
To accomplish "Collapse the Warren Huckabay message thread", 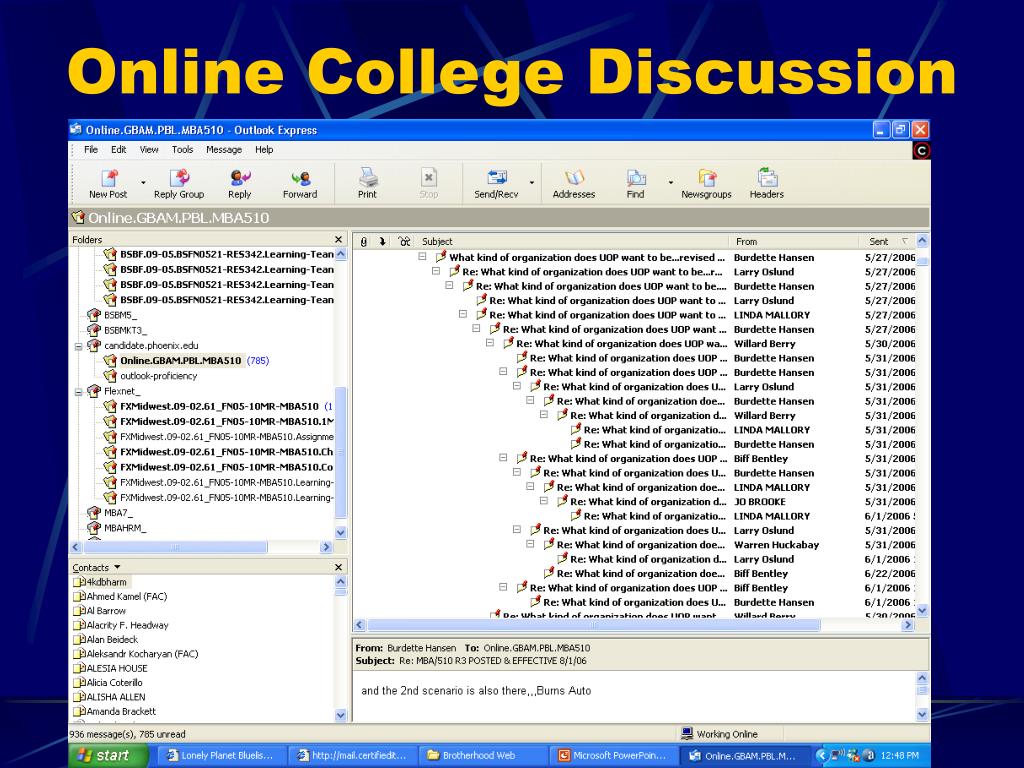I will tap(530, 544).
